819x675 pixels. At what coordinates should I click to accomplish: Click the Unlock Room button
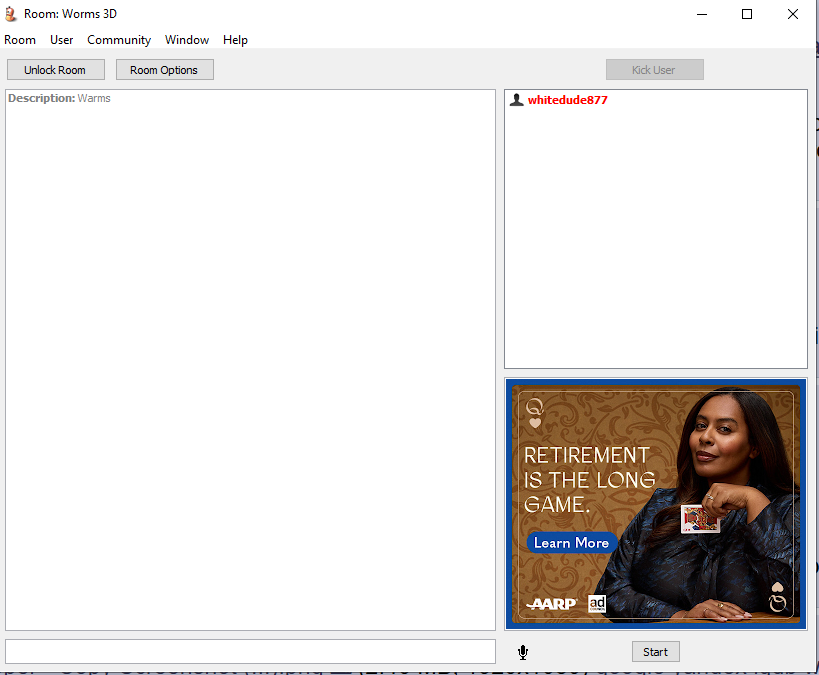(x=55, y=69)
